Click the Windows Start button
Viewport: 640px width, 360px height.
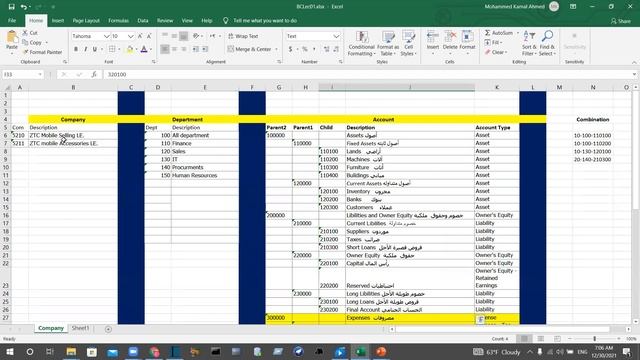coord(10,351)
